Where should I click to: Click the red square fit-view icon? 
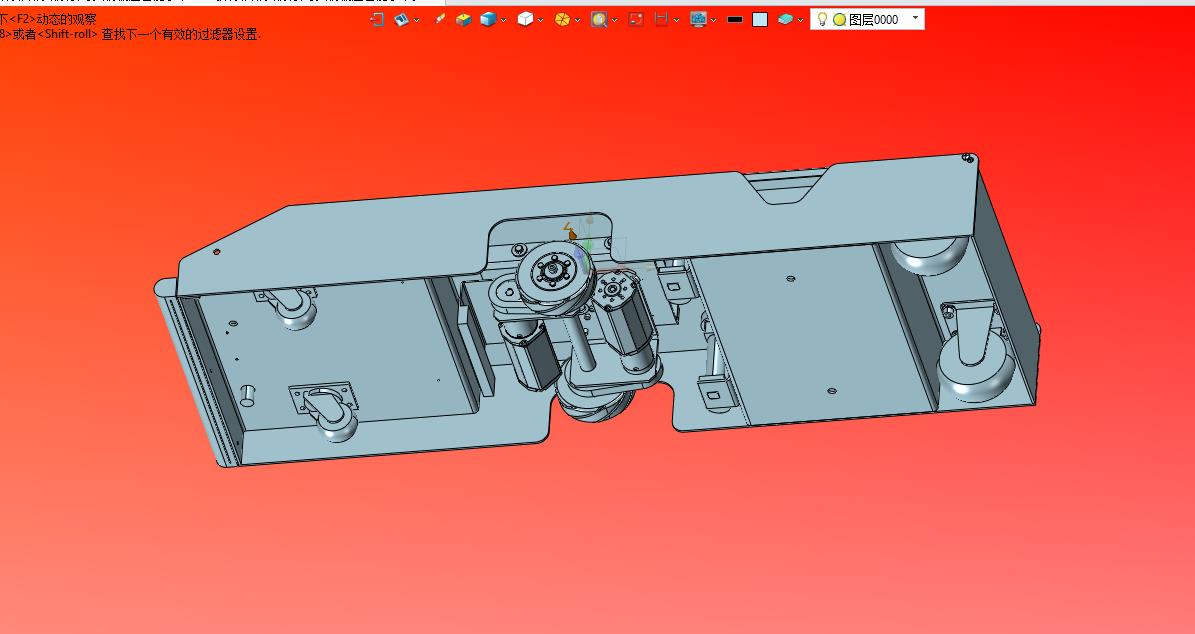[636, 20]
